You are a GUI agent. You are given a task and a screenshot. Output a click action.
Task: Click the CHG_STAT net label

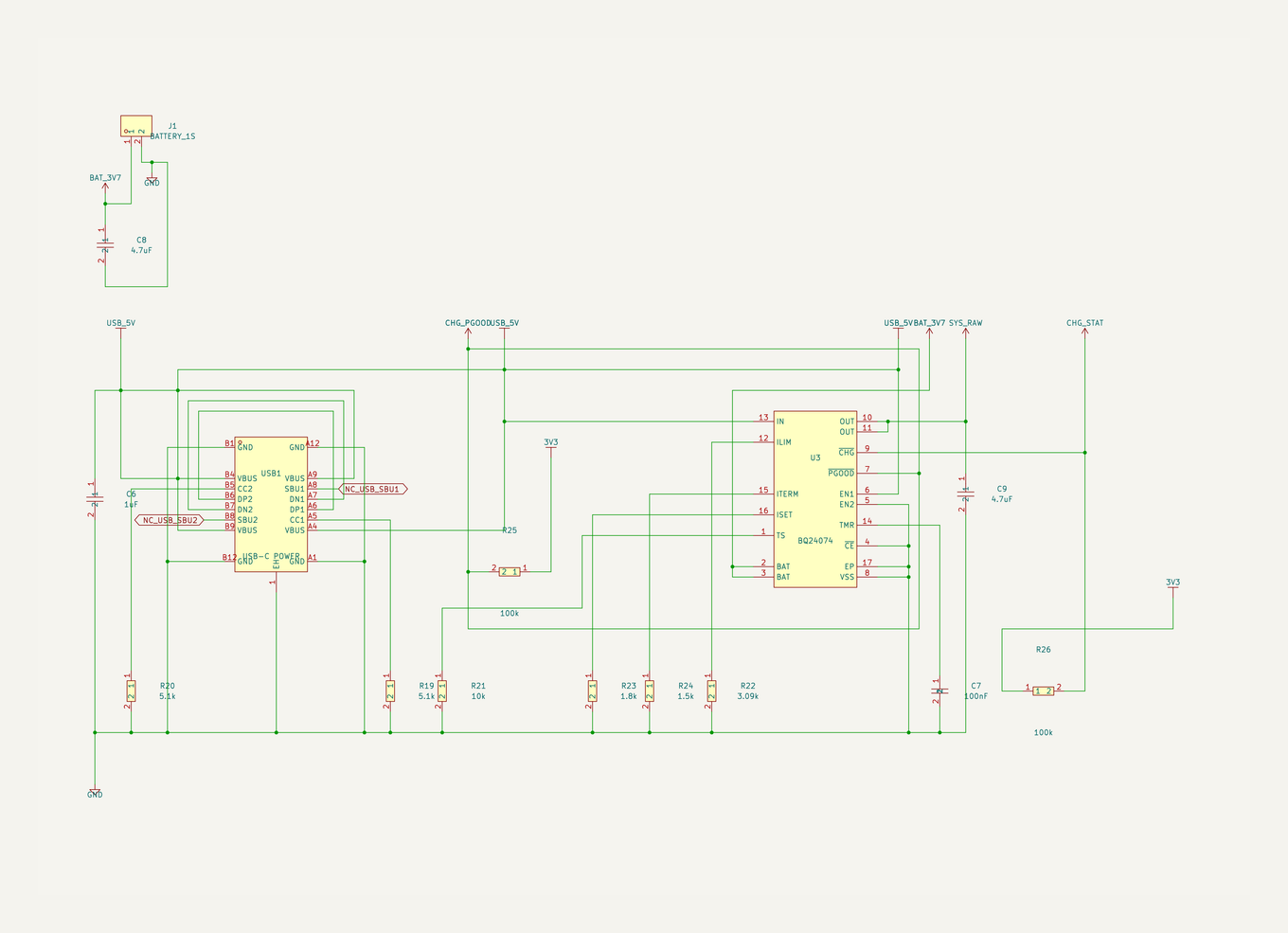[1084, 324]
